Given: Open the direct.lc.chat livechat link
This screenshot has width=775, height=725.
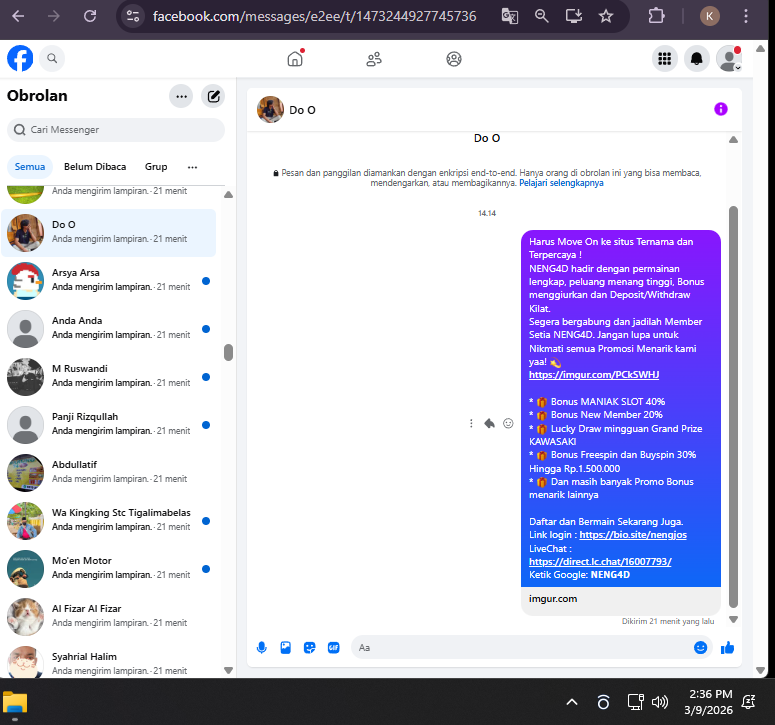Looking at the screenshot, I should click(x=600, y=561).
